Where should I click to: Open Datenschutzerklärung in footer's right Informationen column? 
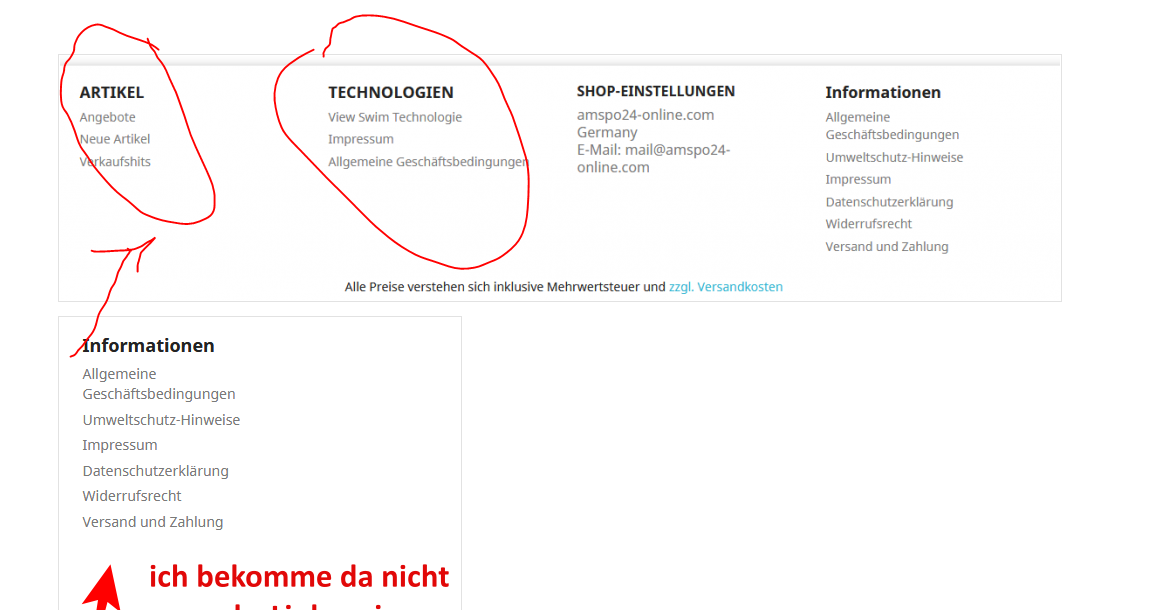coord(889,202)
